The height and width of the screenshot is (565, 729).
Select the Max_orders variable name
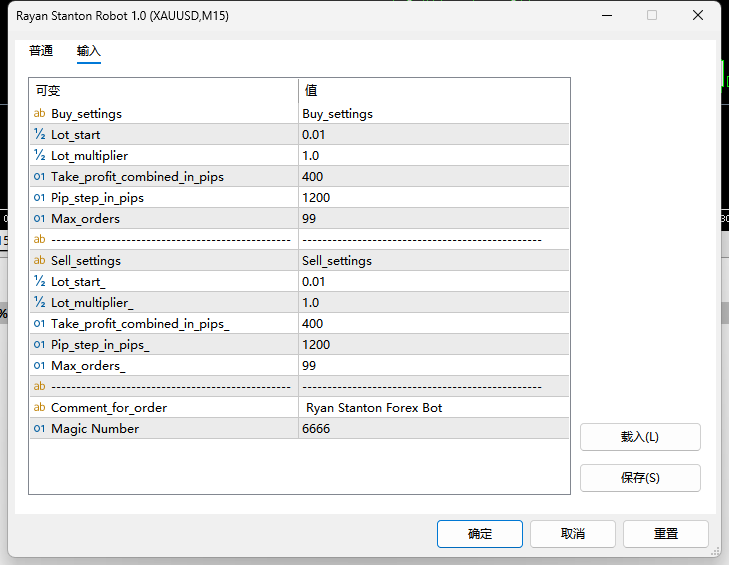tap(85, 219)
